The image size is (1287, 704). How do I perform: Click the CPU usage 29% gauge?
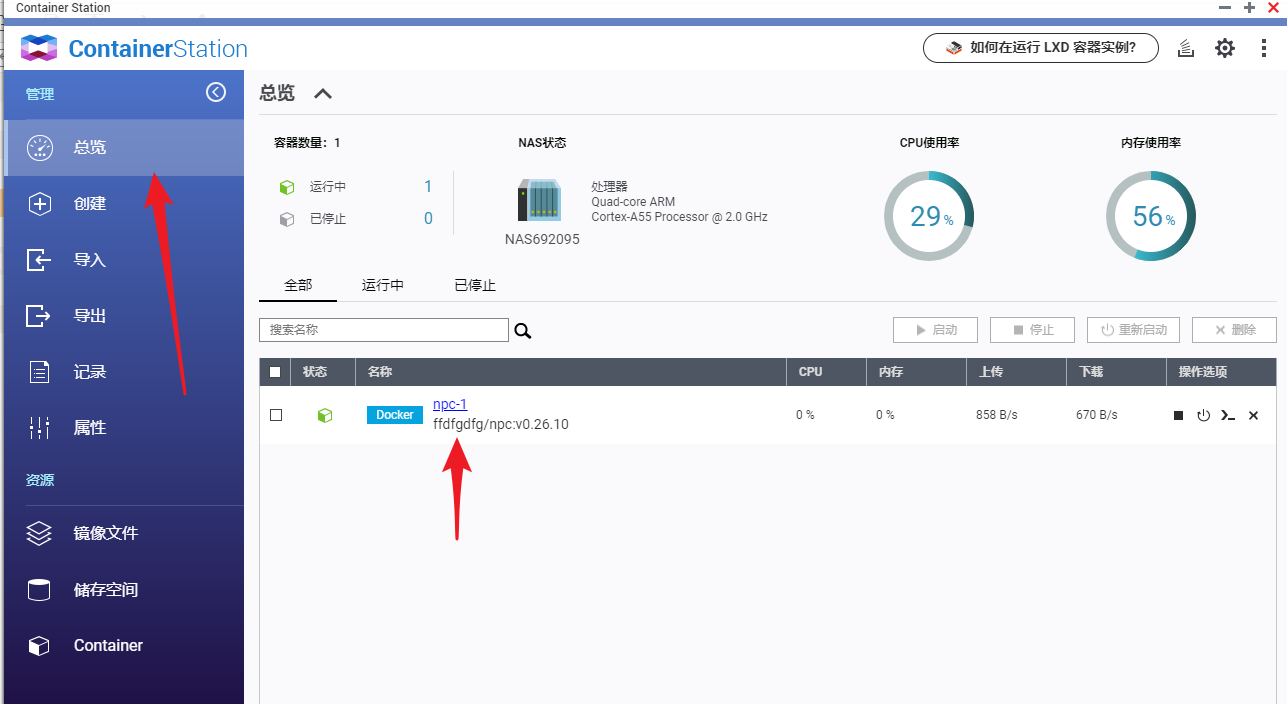(929, 216)
